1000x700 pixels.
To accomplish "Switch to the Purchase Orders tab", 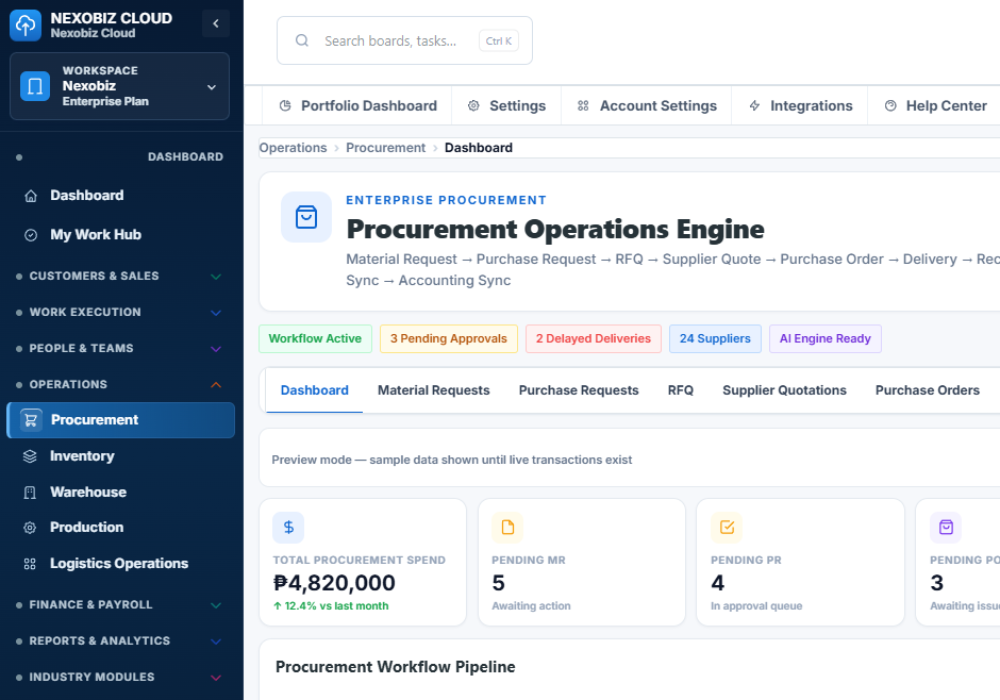I will click(x=927, y=390).
